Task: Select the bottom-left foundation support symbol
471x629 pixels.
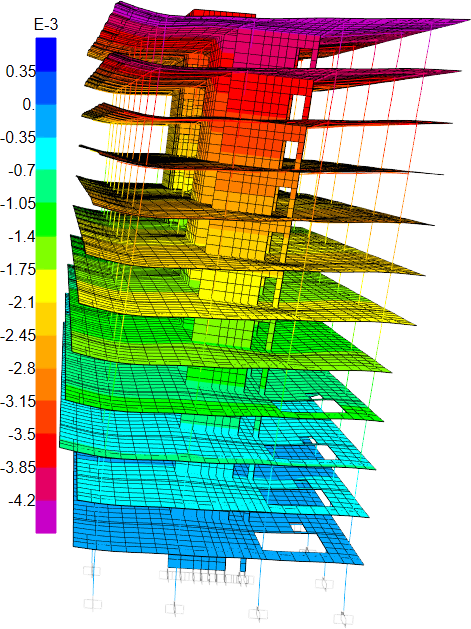Action: pos(93,604)
